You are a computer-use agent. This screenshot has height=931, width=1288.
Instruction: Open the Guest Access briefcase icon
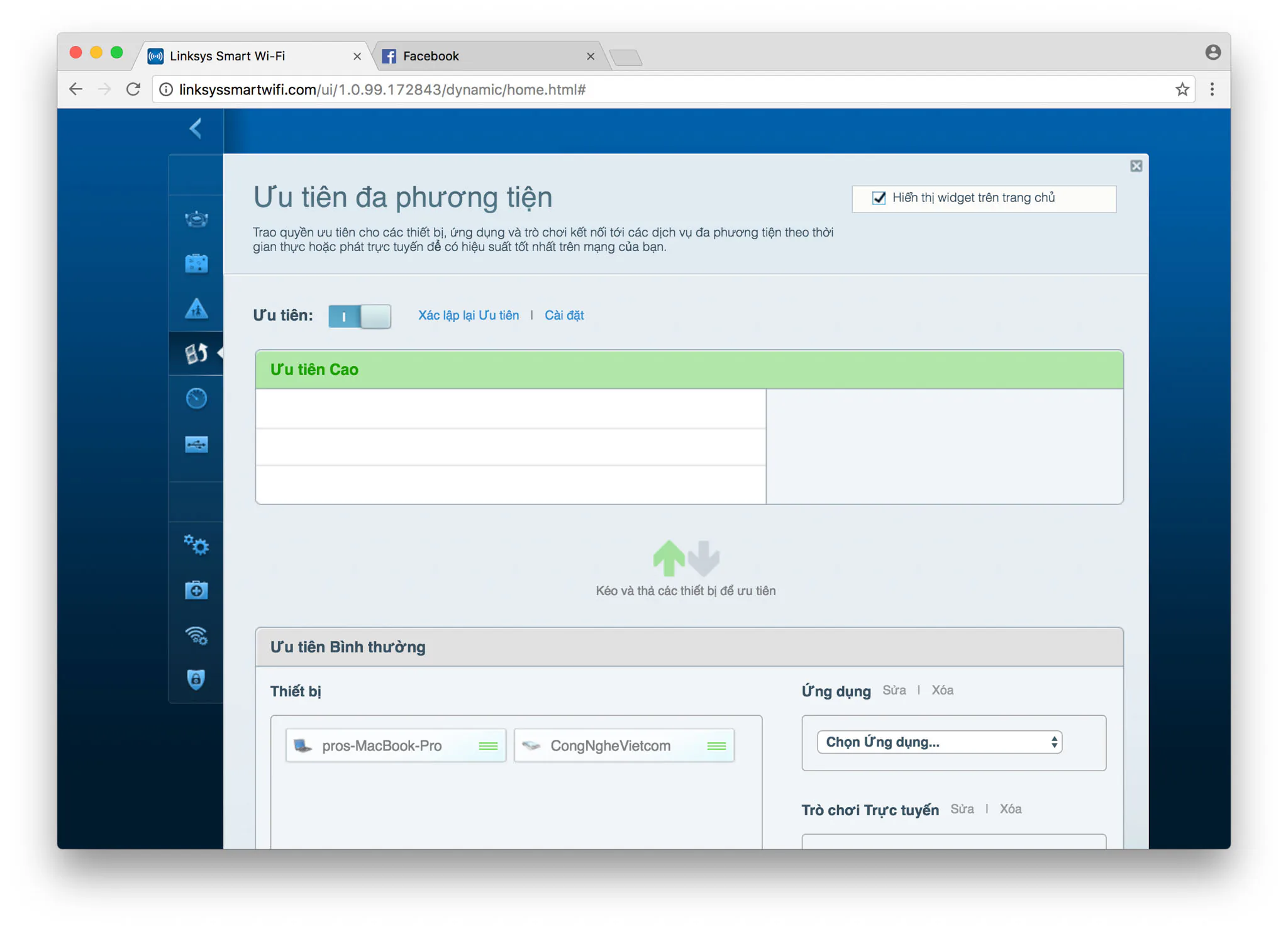196,263
